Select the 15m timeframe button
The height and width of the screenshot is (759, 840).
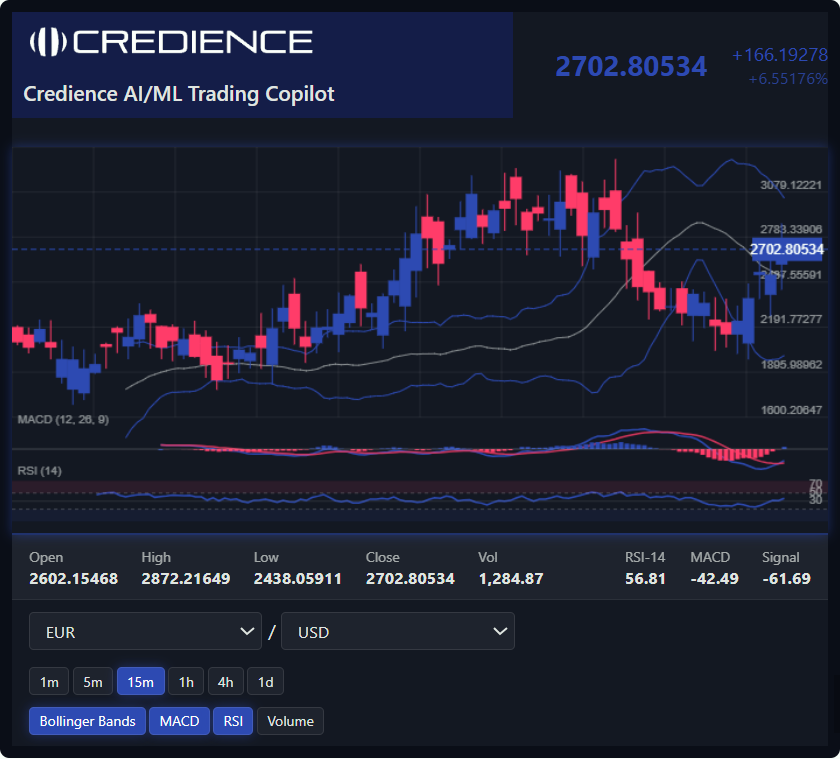(140, 682)
